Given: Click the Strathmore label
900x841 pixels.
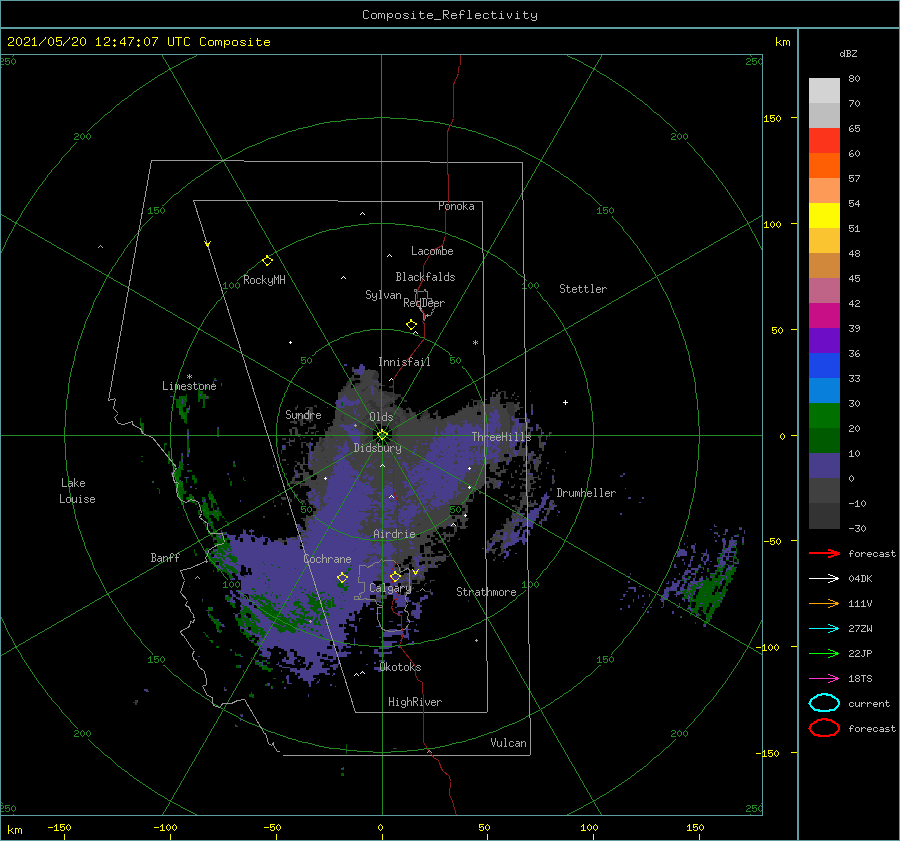Looking at the screenshot, I should pyautogui.click(x=486, y=592).
